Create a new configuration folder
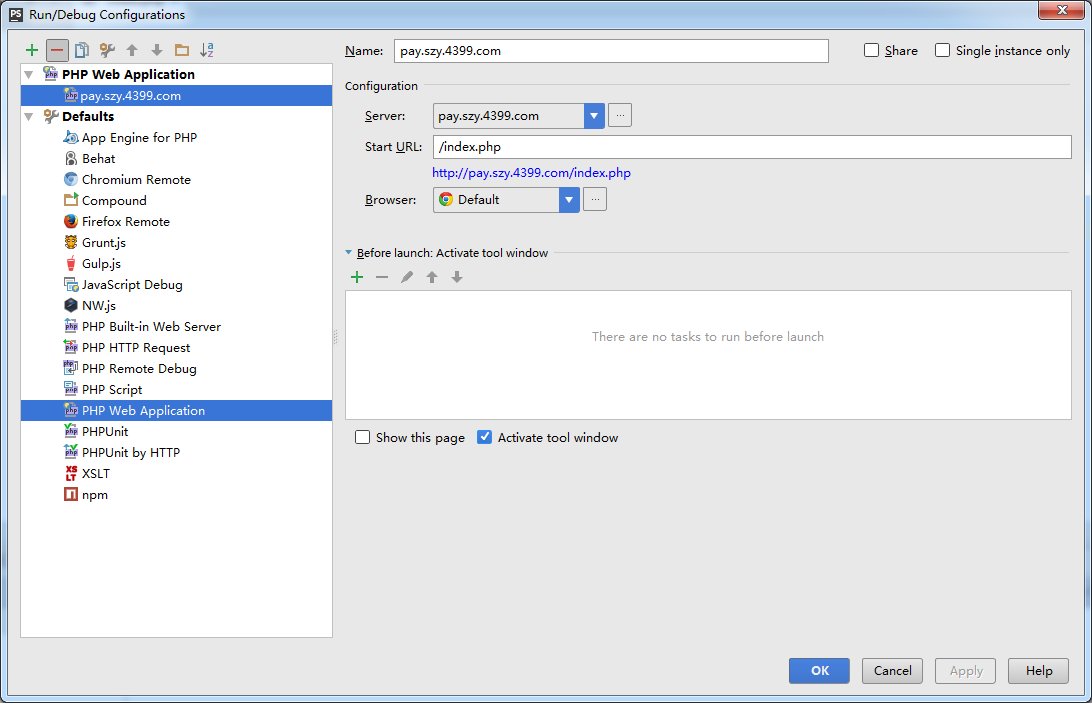The height and width of the screenshot is (703, 1092). tap(181, 50)
